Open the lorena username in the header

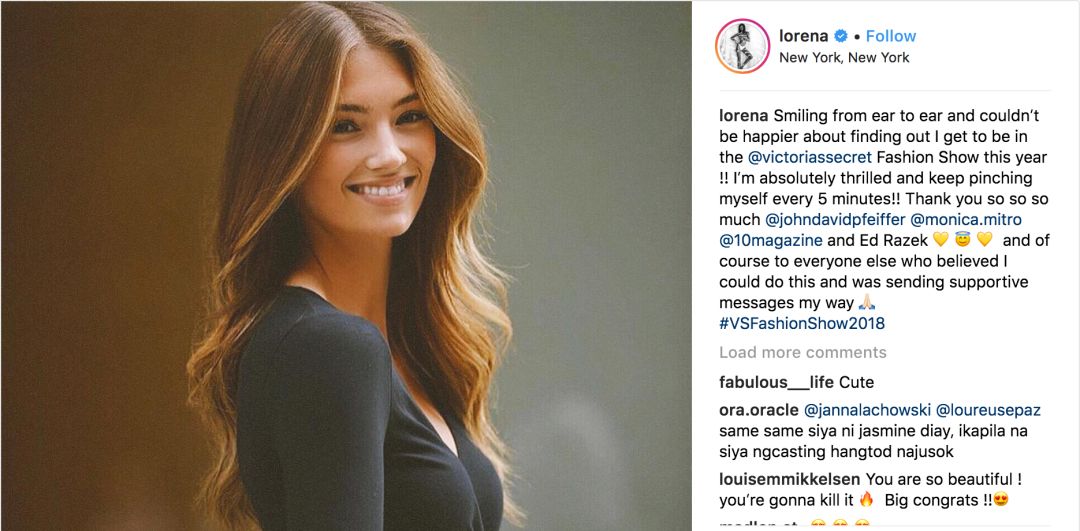803,37
